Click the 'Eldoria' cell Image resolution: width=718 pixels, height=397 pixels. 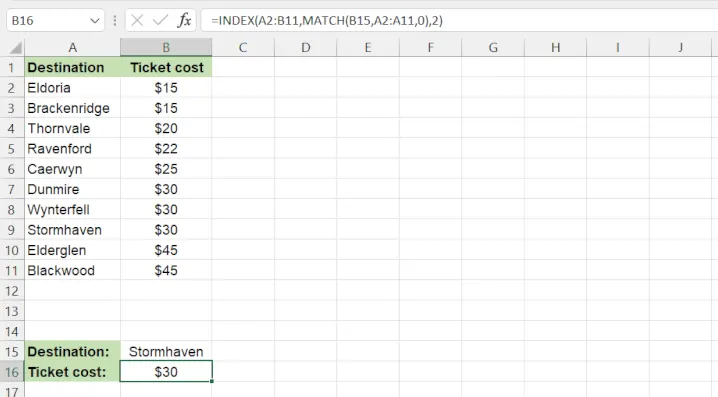(72, 88)
